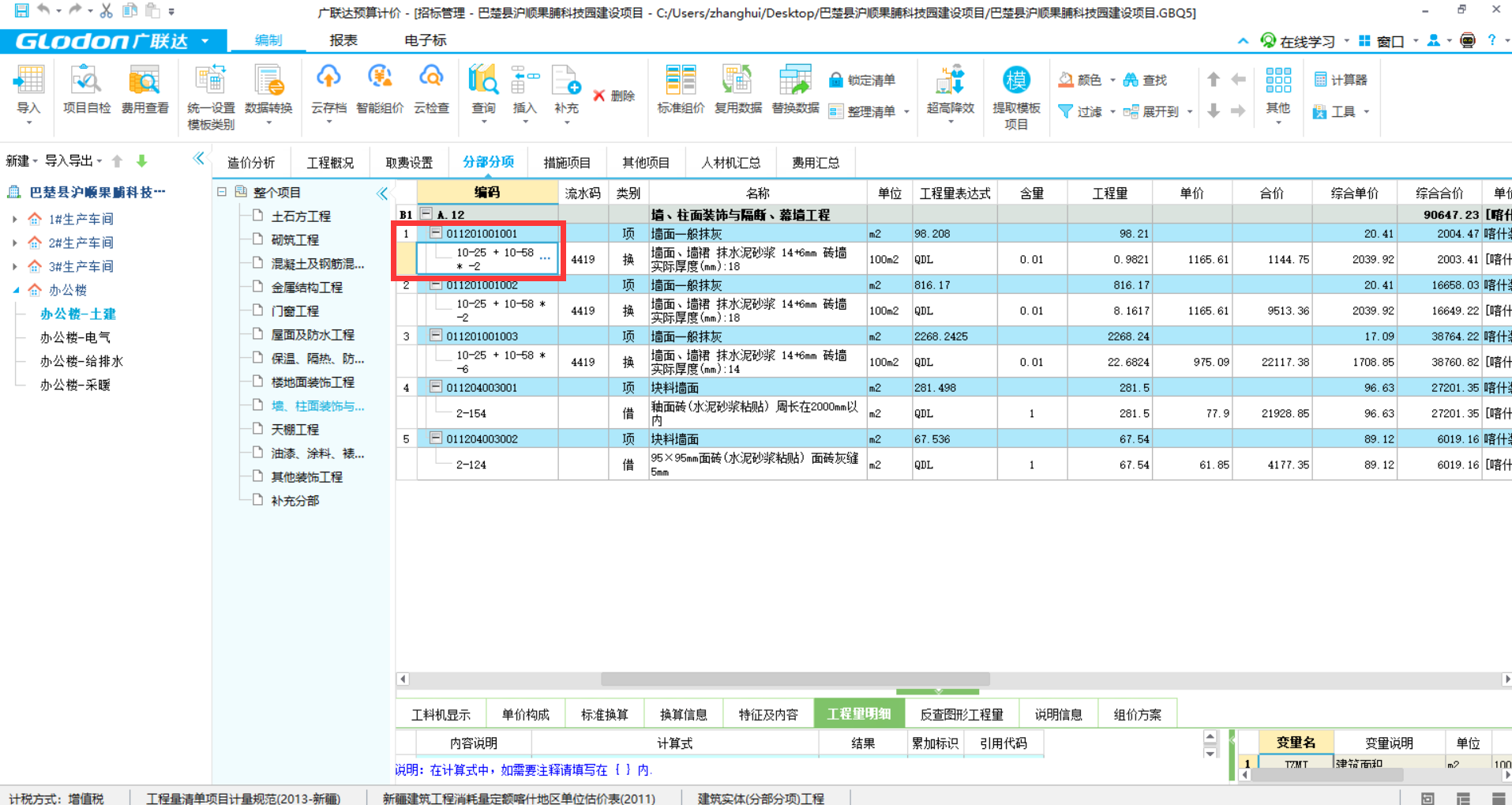Open 措施项目 tab
Viewport: 1512px width, 805px height.
click(x=567, y=163)
